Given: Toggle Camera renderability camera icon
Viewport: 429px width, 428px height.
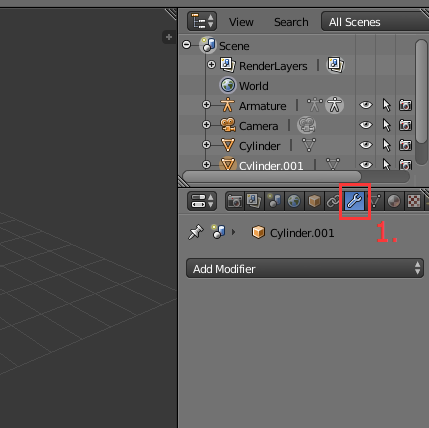Looking at the screenshot, I should [x=405, y=125].
